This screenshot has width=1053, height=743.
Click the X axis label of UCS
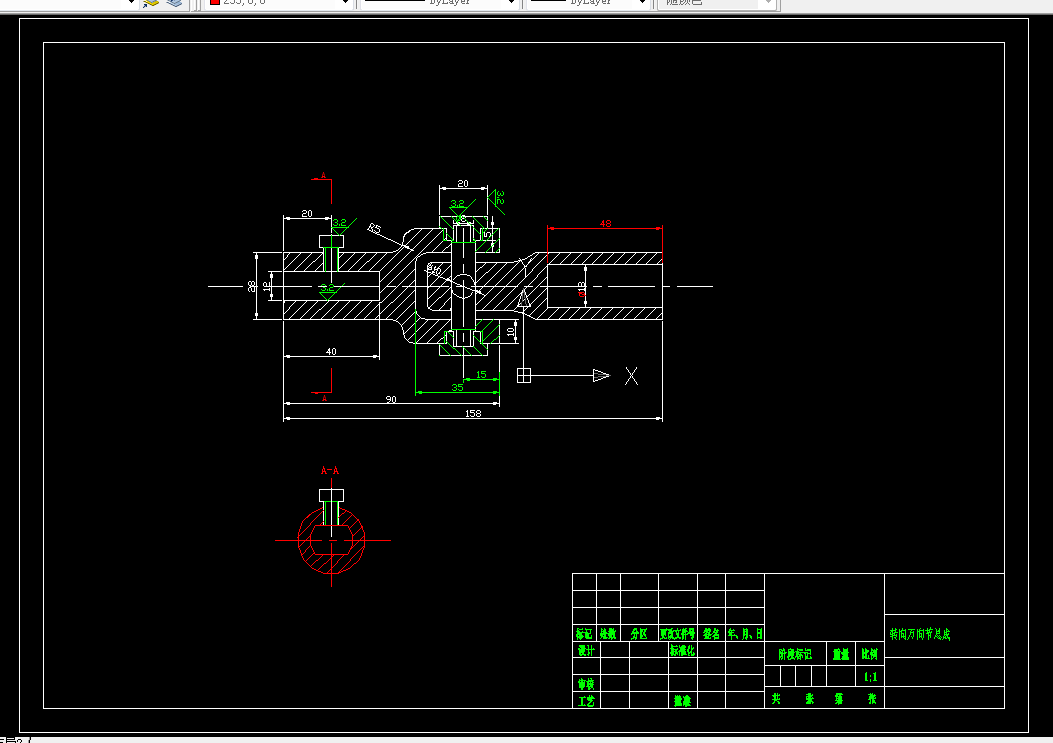(631, 376)
